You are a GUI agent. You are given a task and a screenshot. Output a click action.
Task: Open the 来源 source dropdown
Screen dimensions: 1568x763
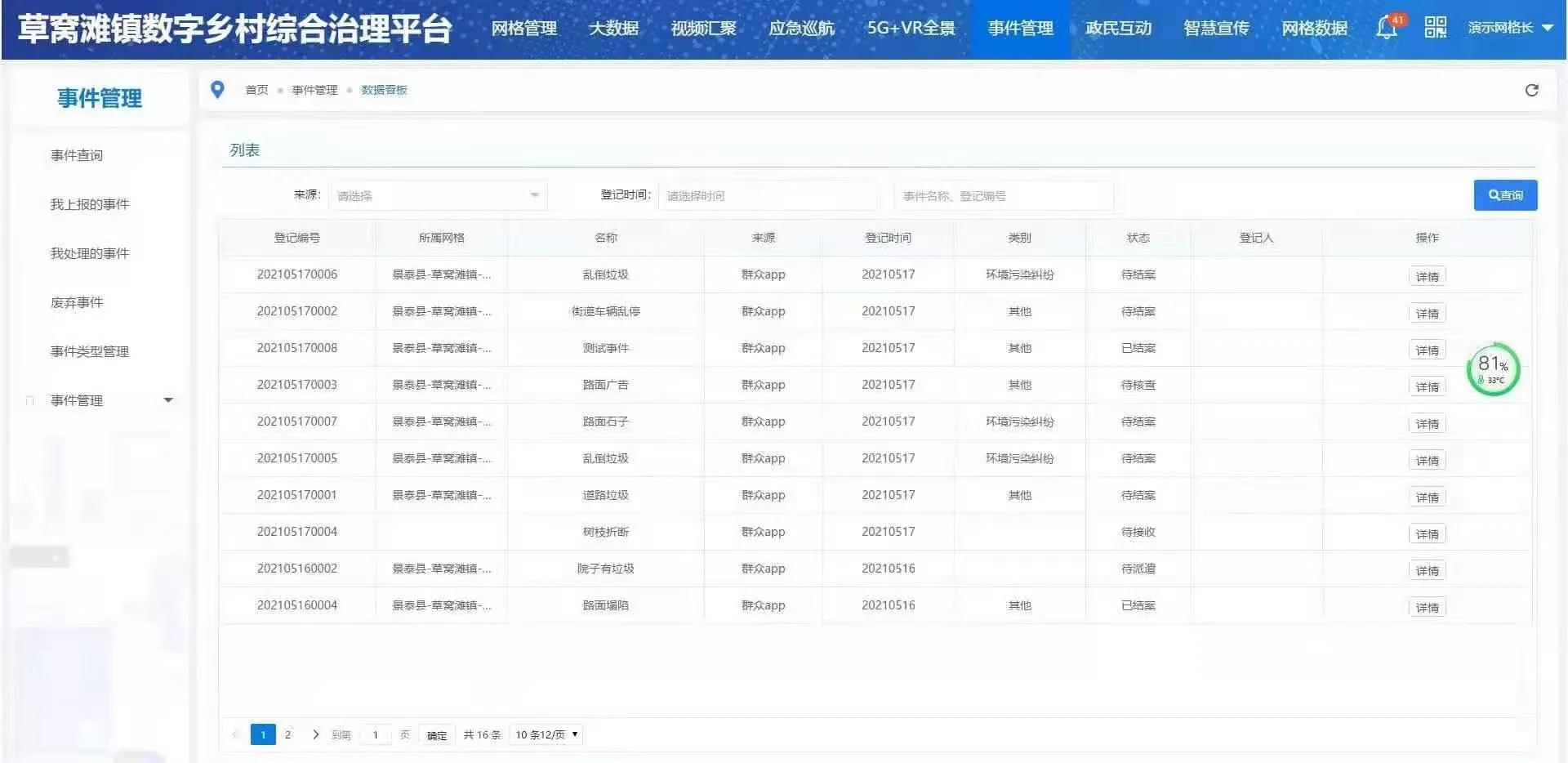tap(438, 196)
